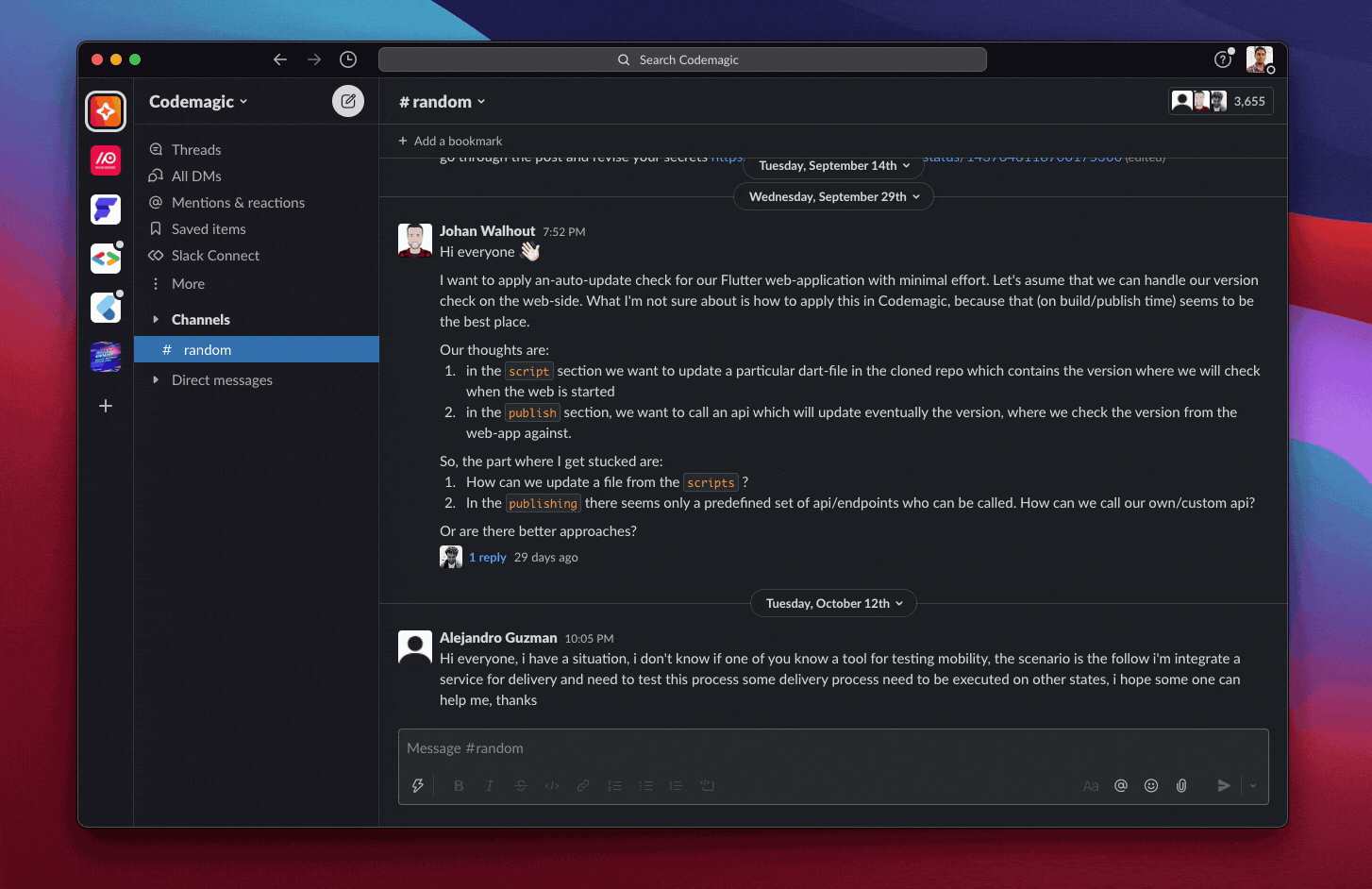Screen dimensions: 1372x889
Task: Open the #random channel details dropdown
Action: [x=442, y=102]
